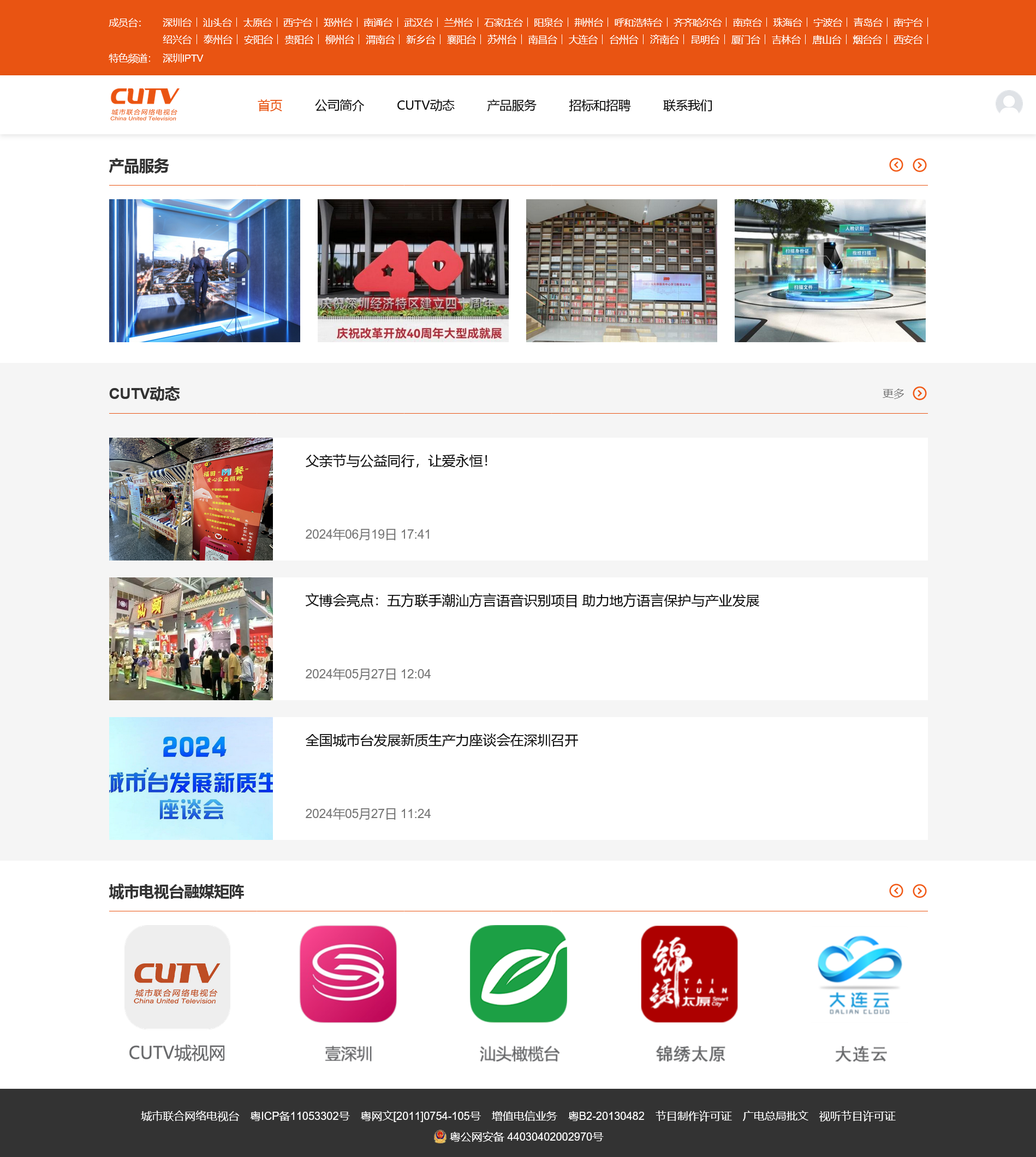Image resolution: width=1036 pixels, height=1157 pixels.
Task: Open the 壹深圳 app icon
Action: tap(348, 974)
